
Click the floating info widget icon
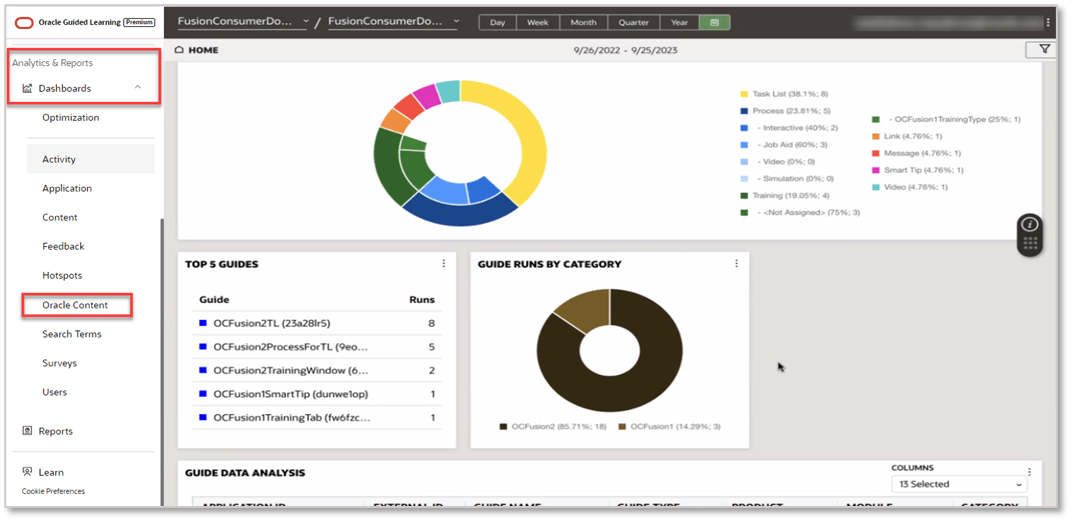(x=1030, y=225)
